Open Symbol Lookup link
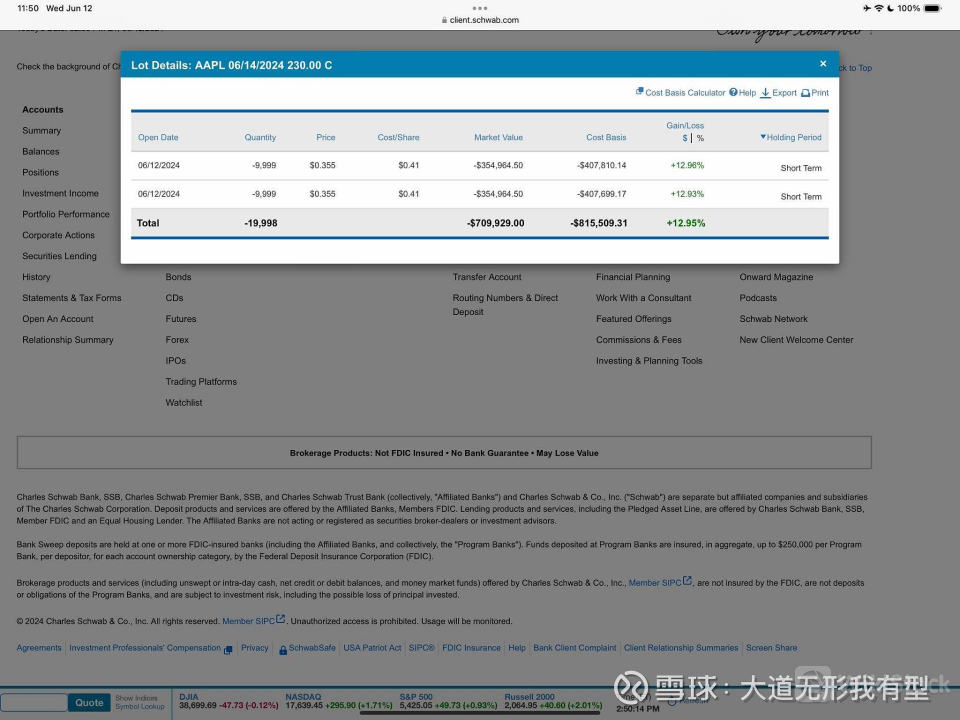 click(x=139, y=707)
